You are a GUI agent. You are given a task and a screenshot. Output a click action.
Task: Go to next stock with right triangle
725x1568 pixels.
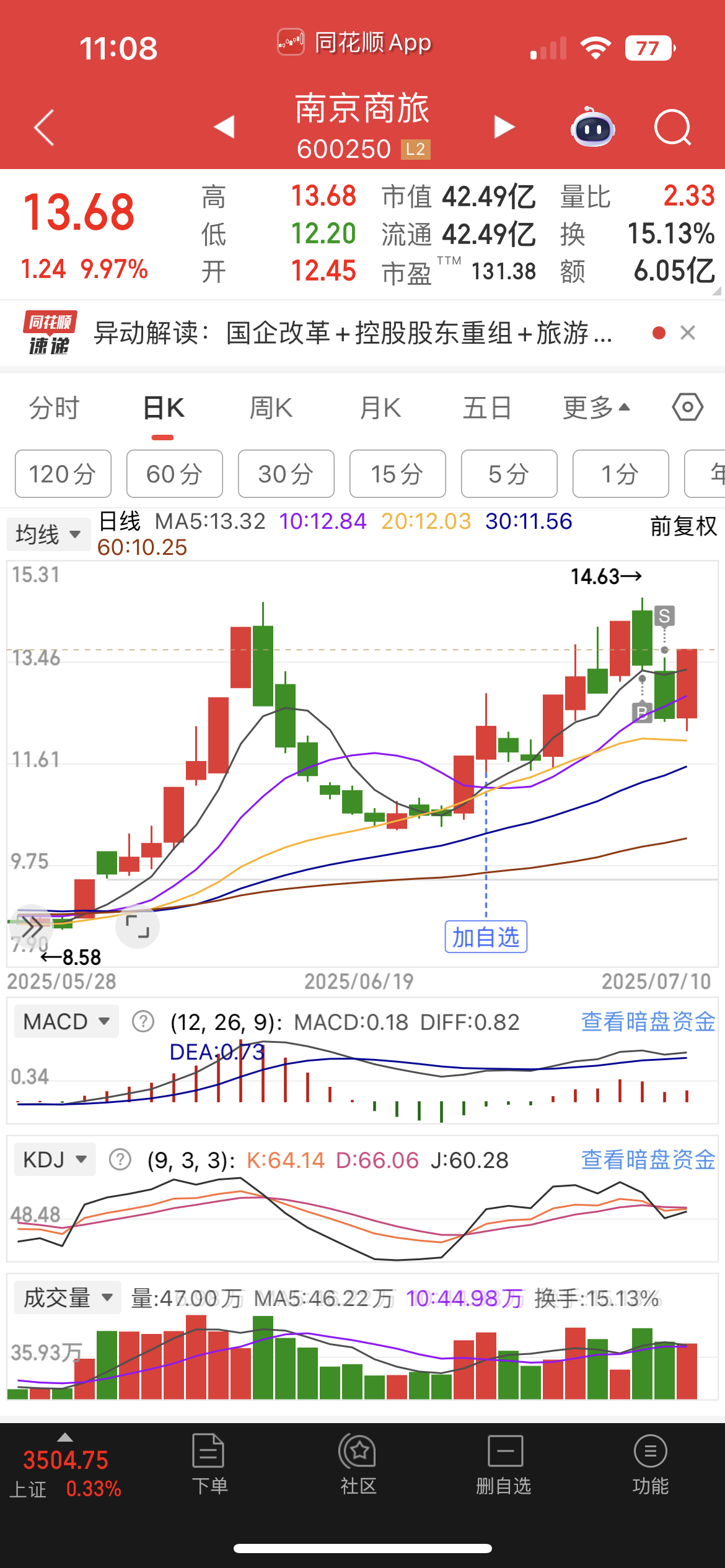click(x=504, y=127)
